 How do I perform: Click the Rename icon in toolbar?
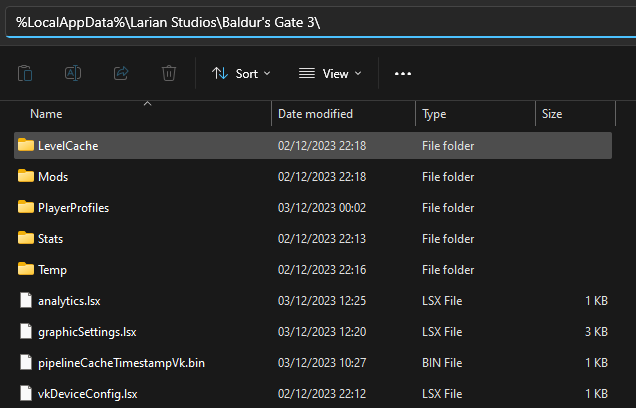tap(73, 73)
